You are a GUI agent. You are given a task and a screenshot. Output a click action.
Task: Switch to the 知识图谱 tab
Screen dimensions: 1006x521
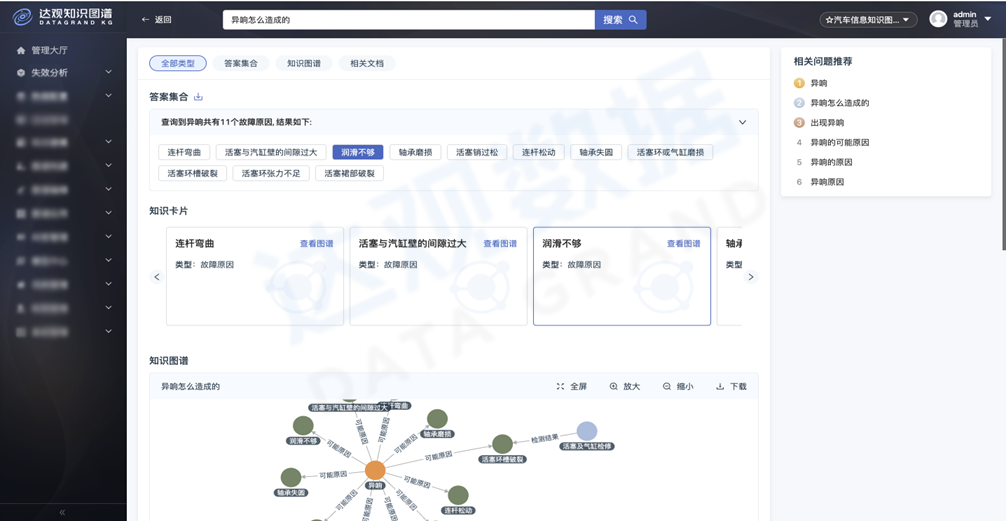(303, 64)
